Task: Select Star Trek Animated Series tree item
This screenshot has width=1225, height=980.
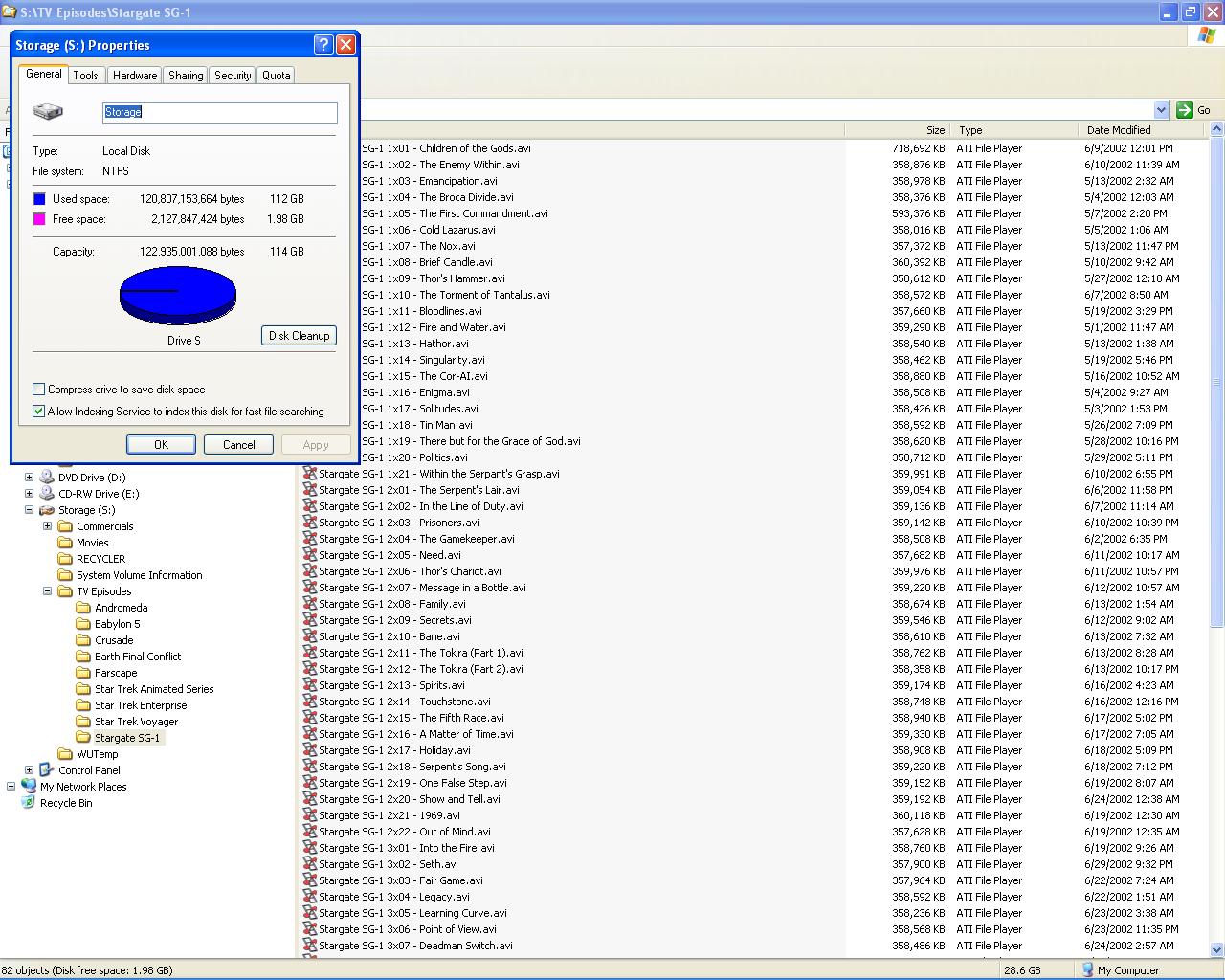Action: (x=154, y=688)
